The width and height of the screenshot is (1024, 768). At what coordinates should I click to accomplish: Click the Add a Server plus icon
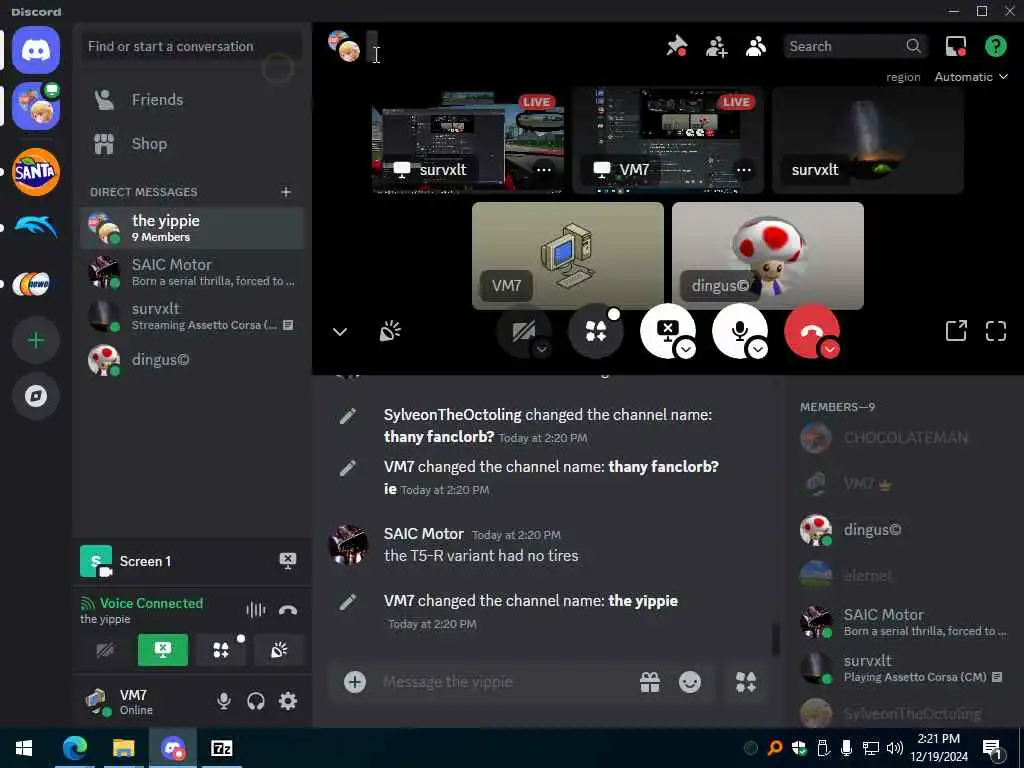pyautogui.click(x=36, y=340)
